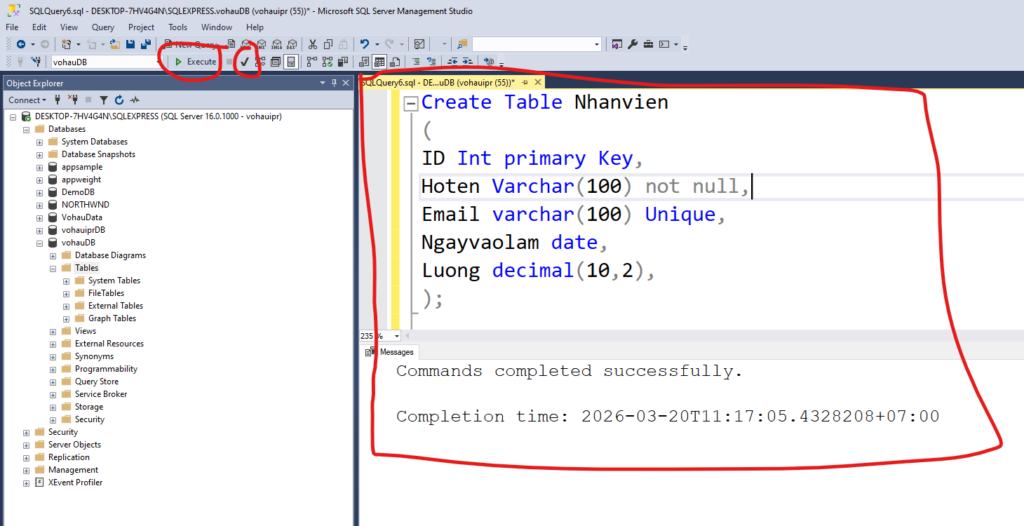Click the New Query button

coord(194,44)
